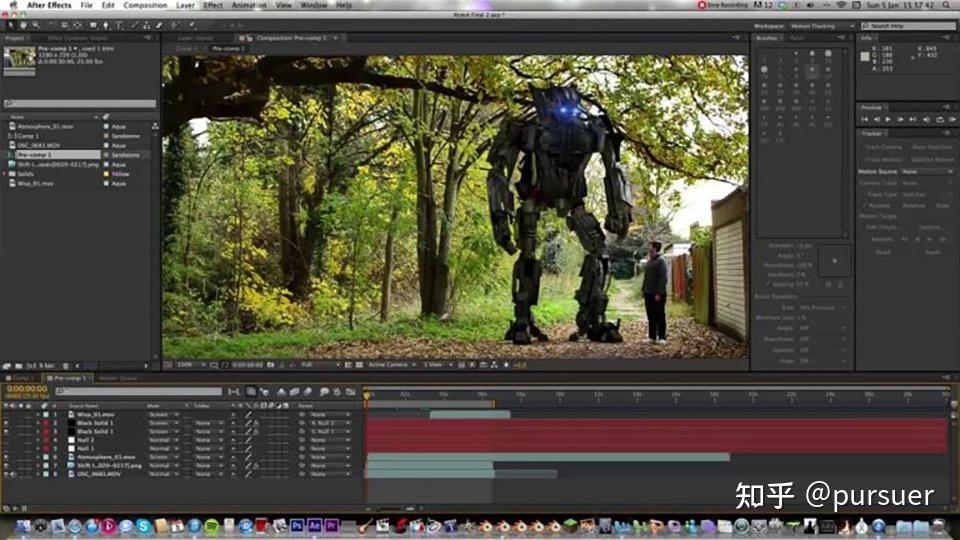Click the Track Camera button
This screenshot has height=540, width=960.
[883, 148]
